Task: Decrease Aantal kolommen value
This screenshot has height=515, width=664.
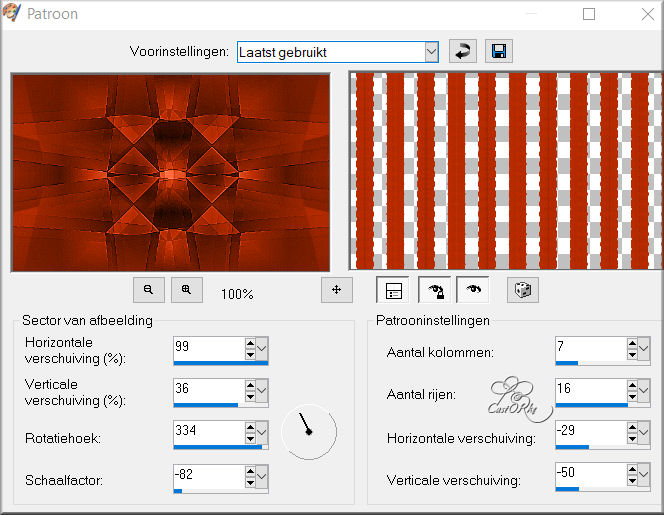Action: click(632, 354)
